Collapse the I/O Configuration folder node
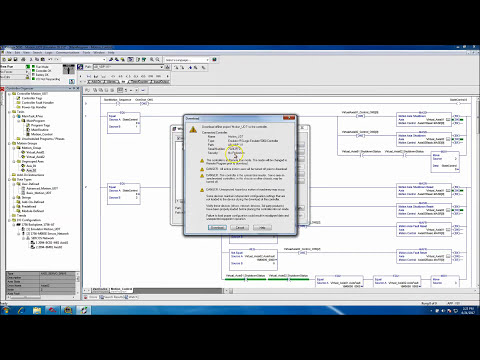Image resolution: width=480 pixels, height=360 pixels. [9, 220]
